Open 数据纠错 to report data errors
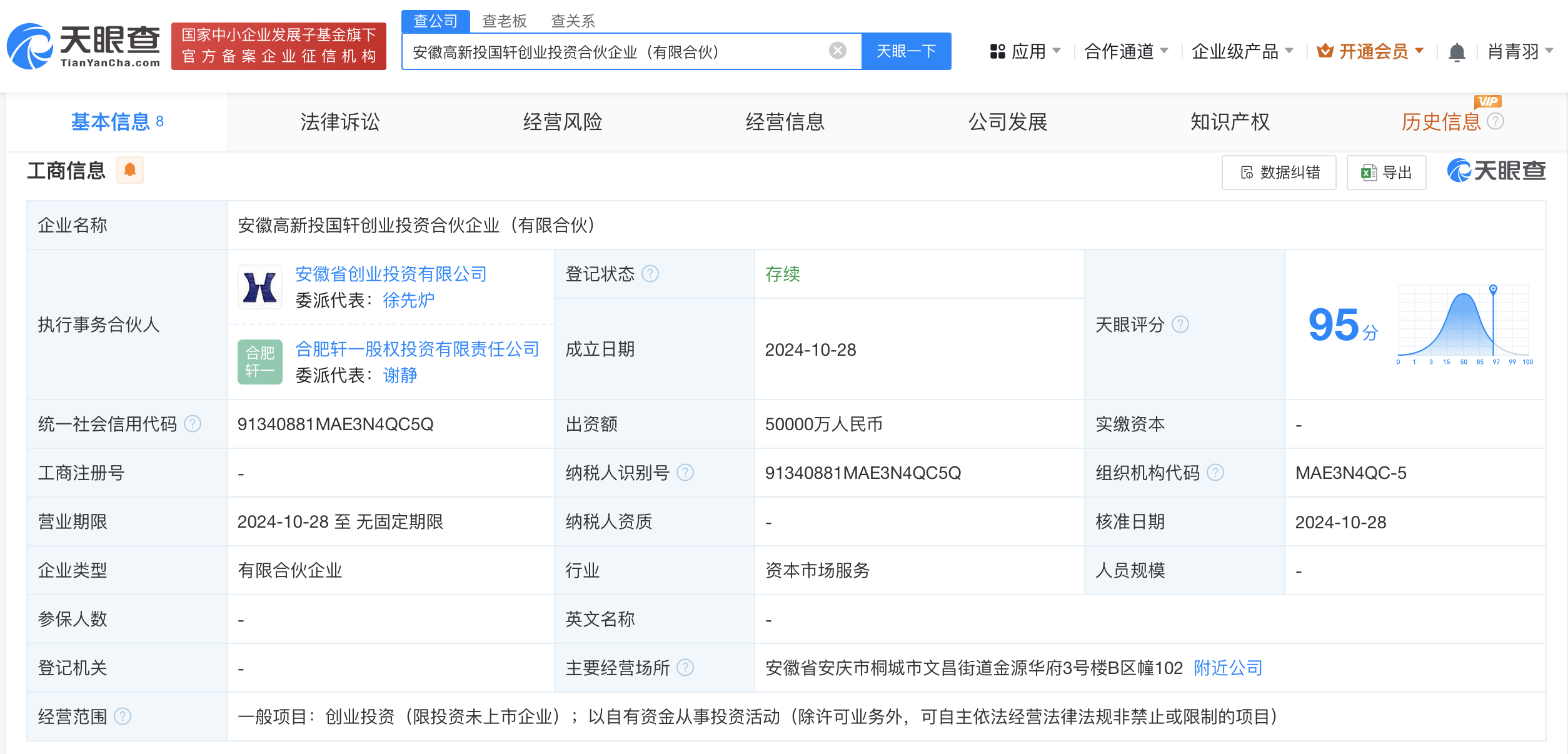This screenshot has width=1568, height=754. (1279, 172)
